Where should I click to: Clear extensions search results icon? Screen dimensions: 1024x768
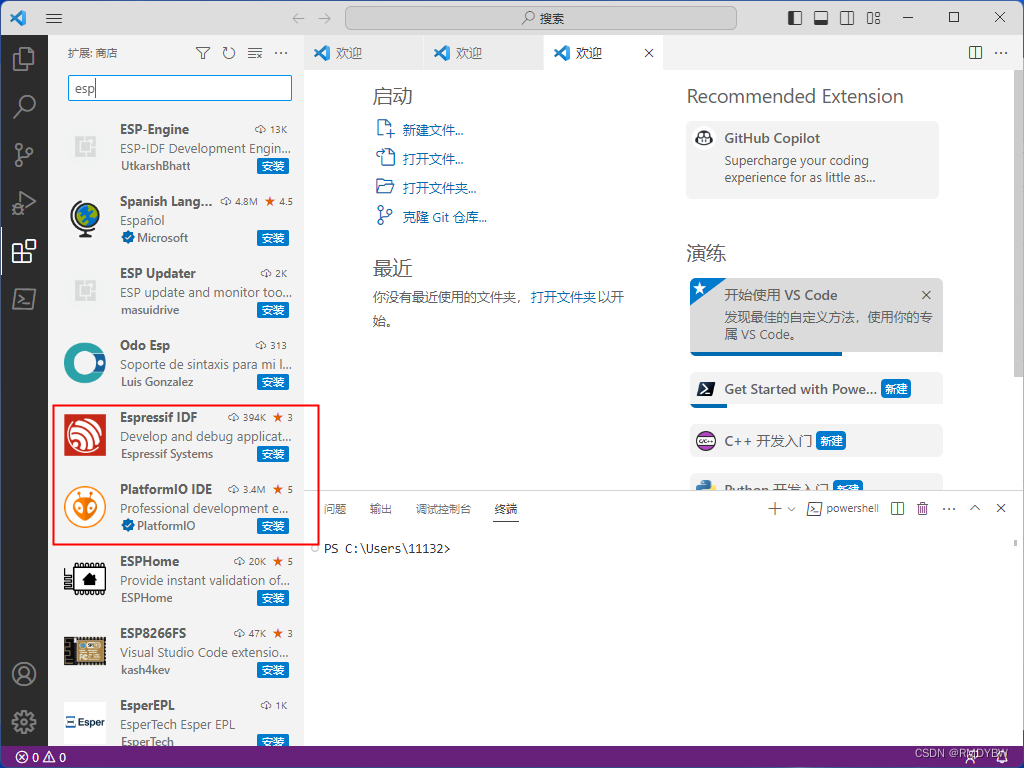pyautogui.click(x=255, y=53)
